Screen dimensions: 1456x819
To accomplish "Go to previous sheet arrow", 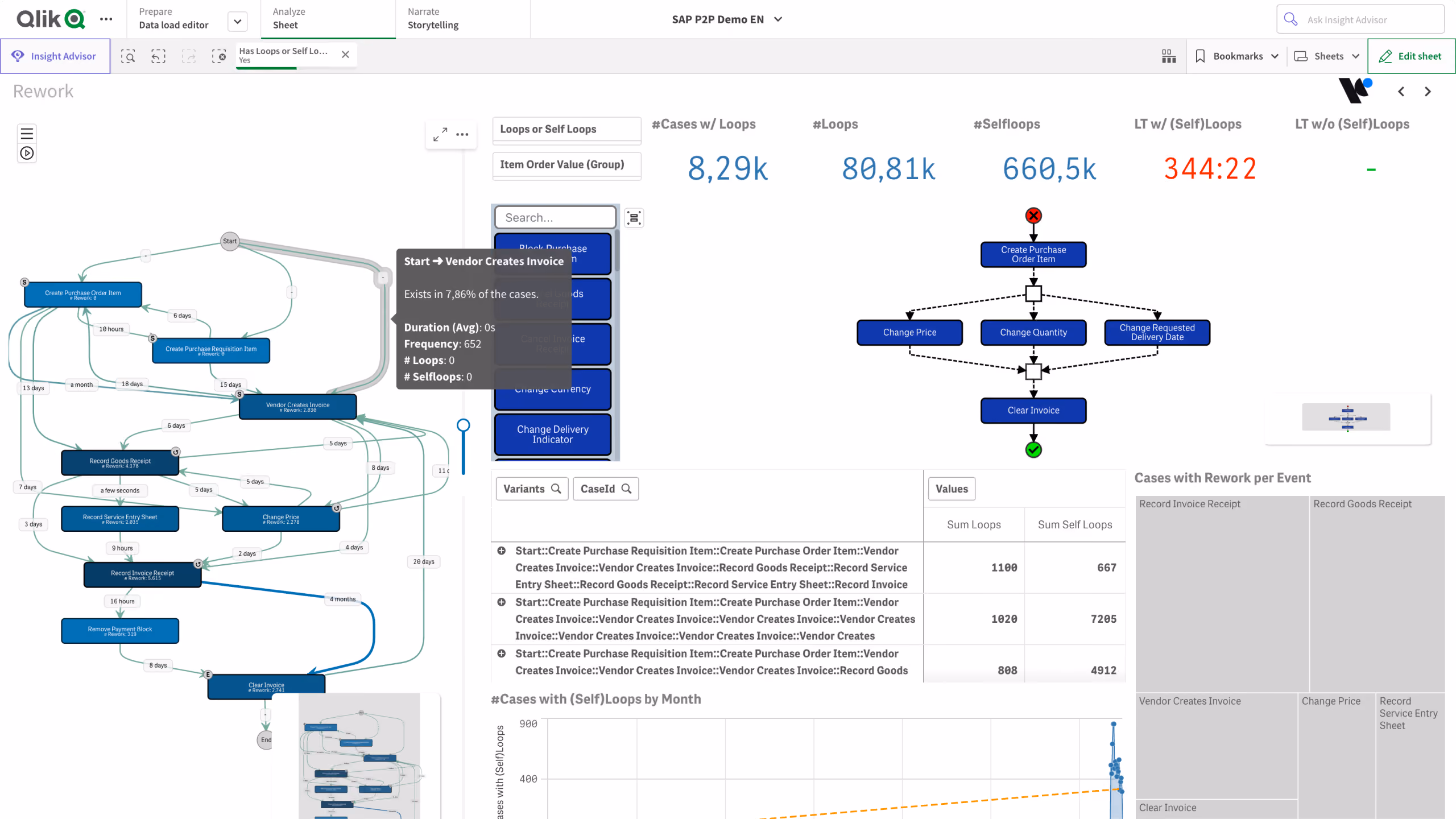I will coord(1401,92).
